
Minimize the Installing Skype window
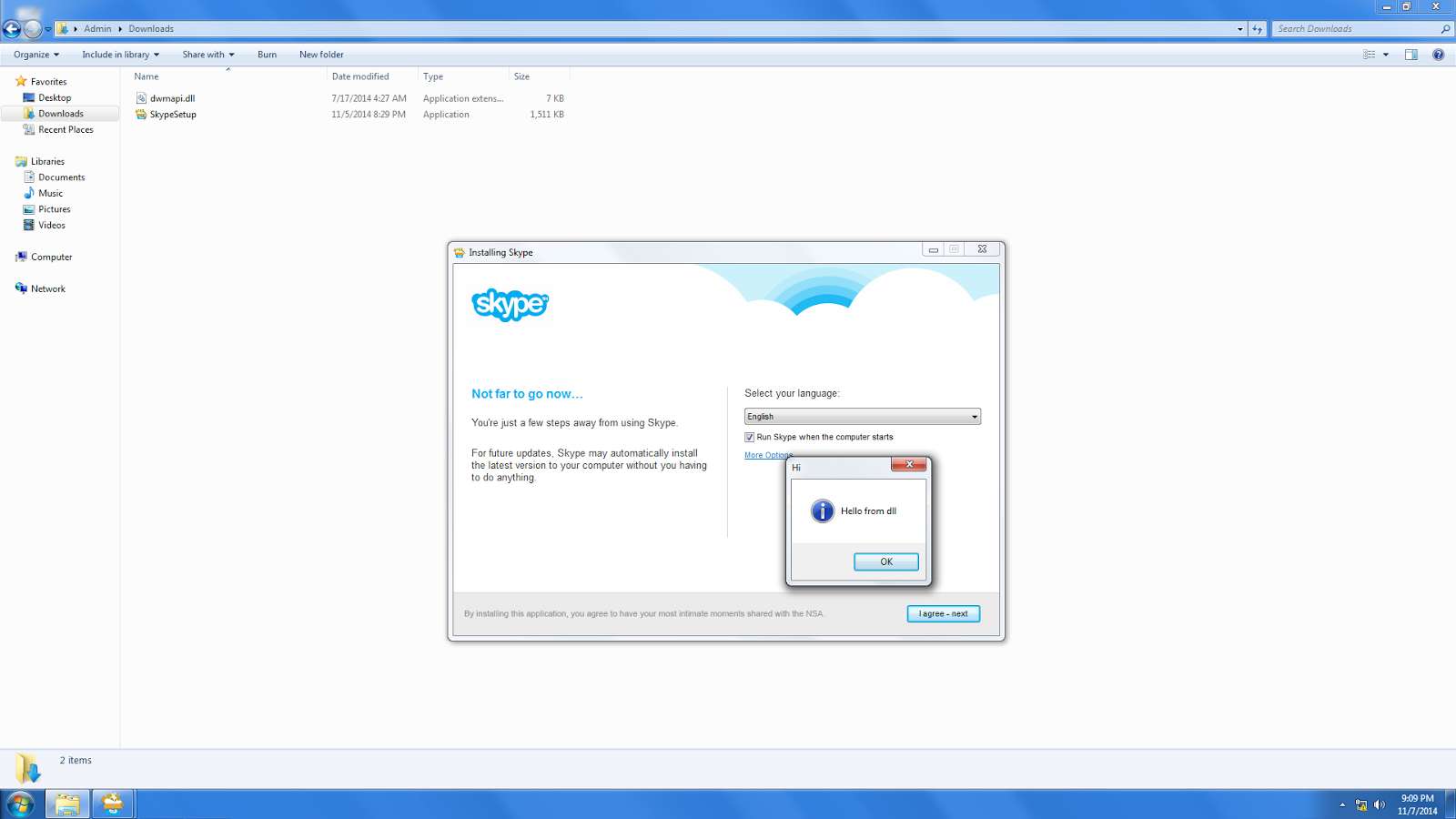click(933, 249)
